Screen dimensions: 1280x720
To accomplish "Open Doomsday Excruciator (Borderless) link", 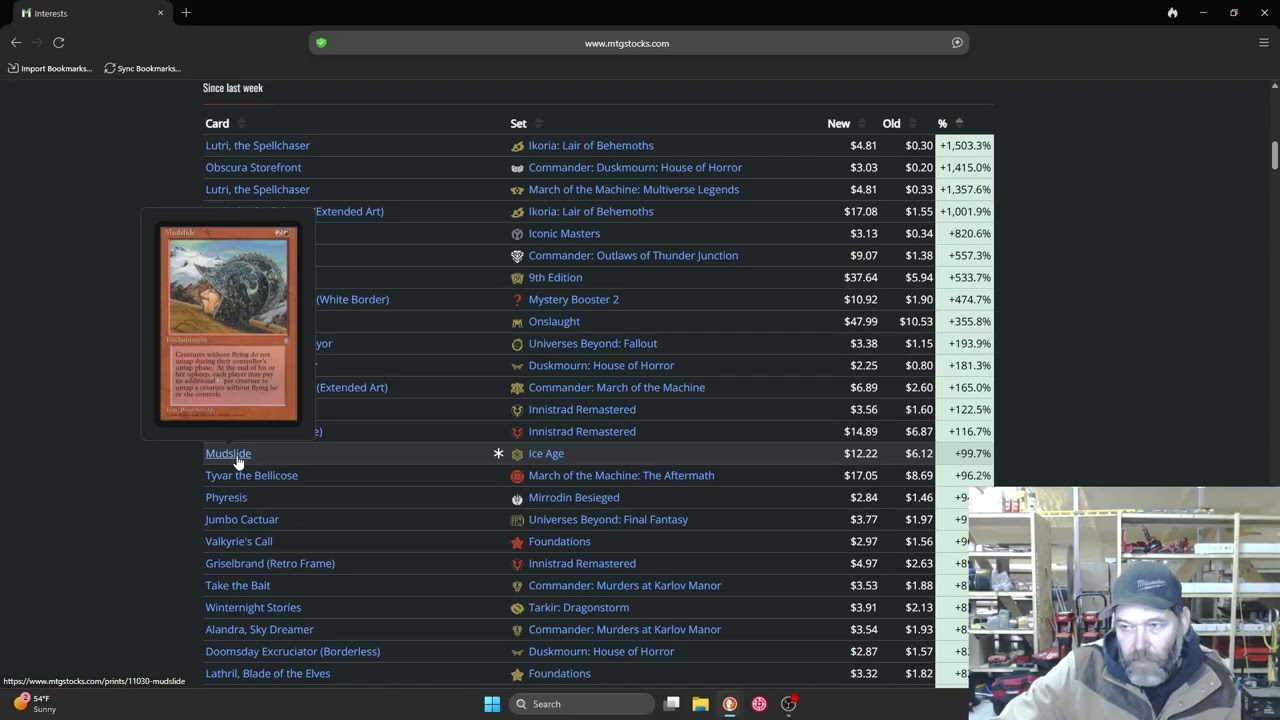I will 292,651.
